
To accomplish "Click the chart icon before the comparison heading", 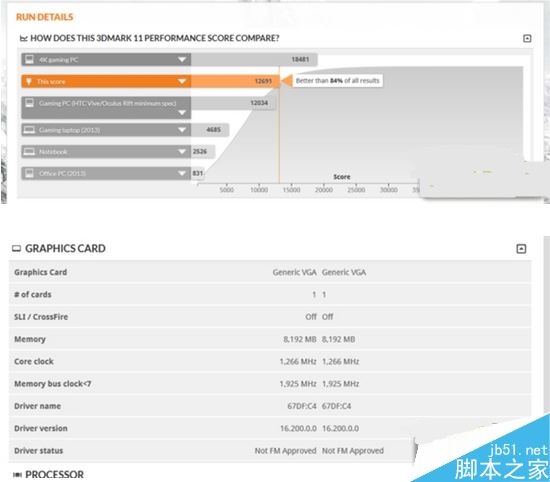I will coord(24,38).
